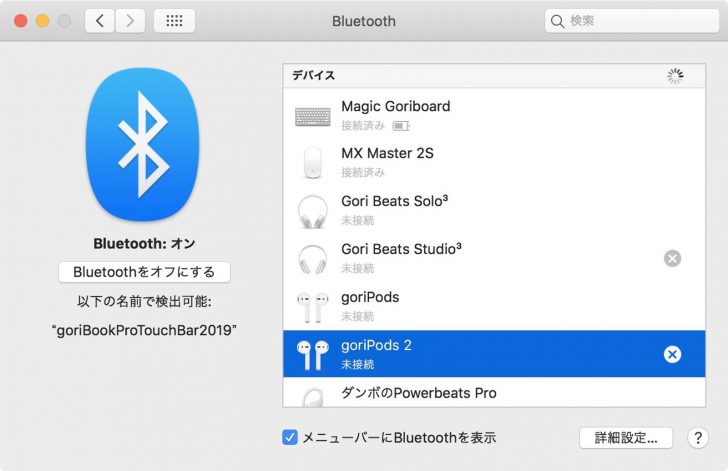
Task: Click the 以下の名前で検出可能 label
Action: click(144, 302)
